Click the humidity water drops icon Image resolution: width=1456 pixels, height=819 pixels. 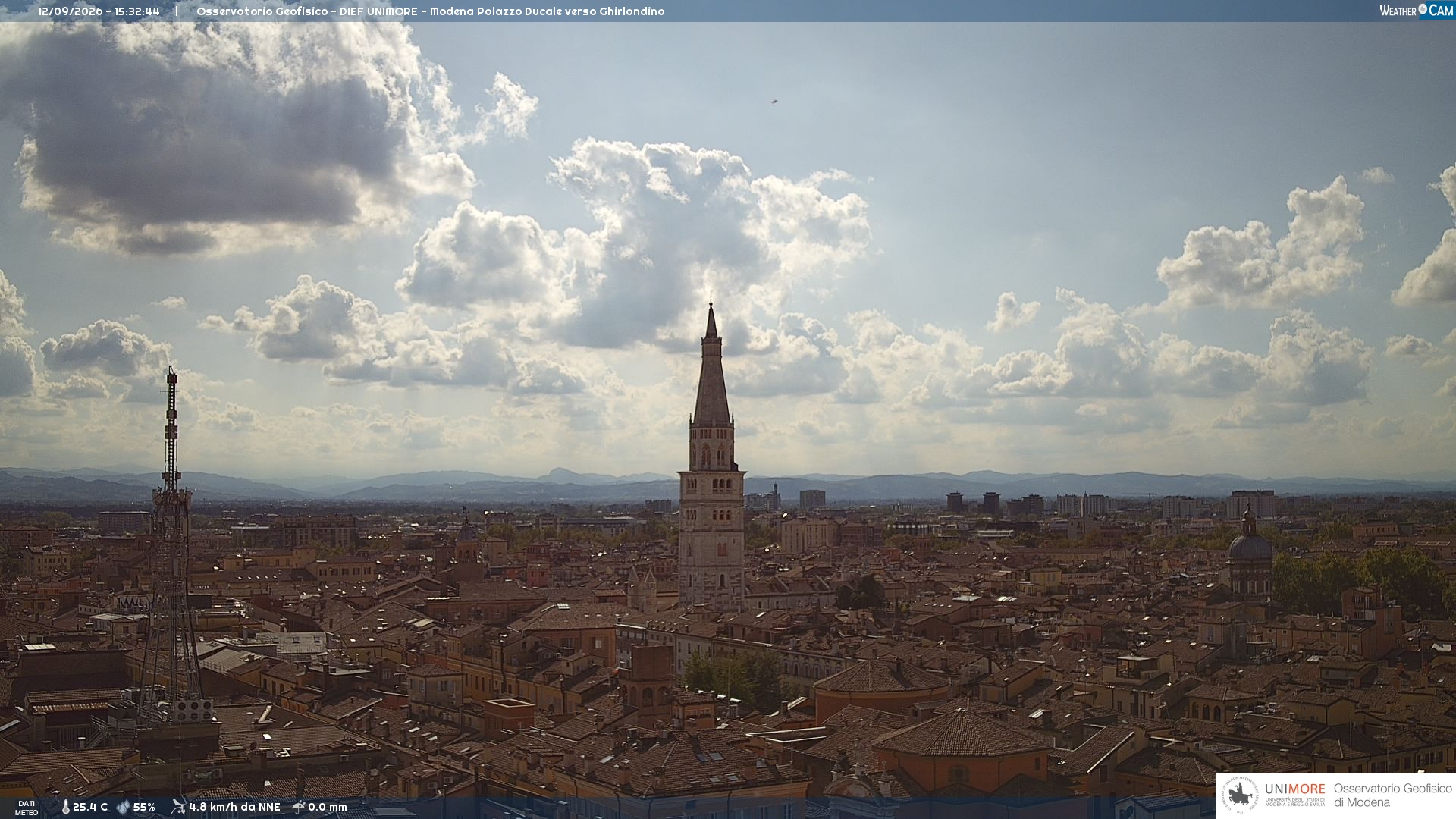pos(123,808)
